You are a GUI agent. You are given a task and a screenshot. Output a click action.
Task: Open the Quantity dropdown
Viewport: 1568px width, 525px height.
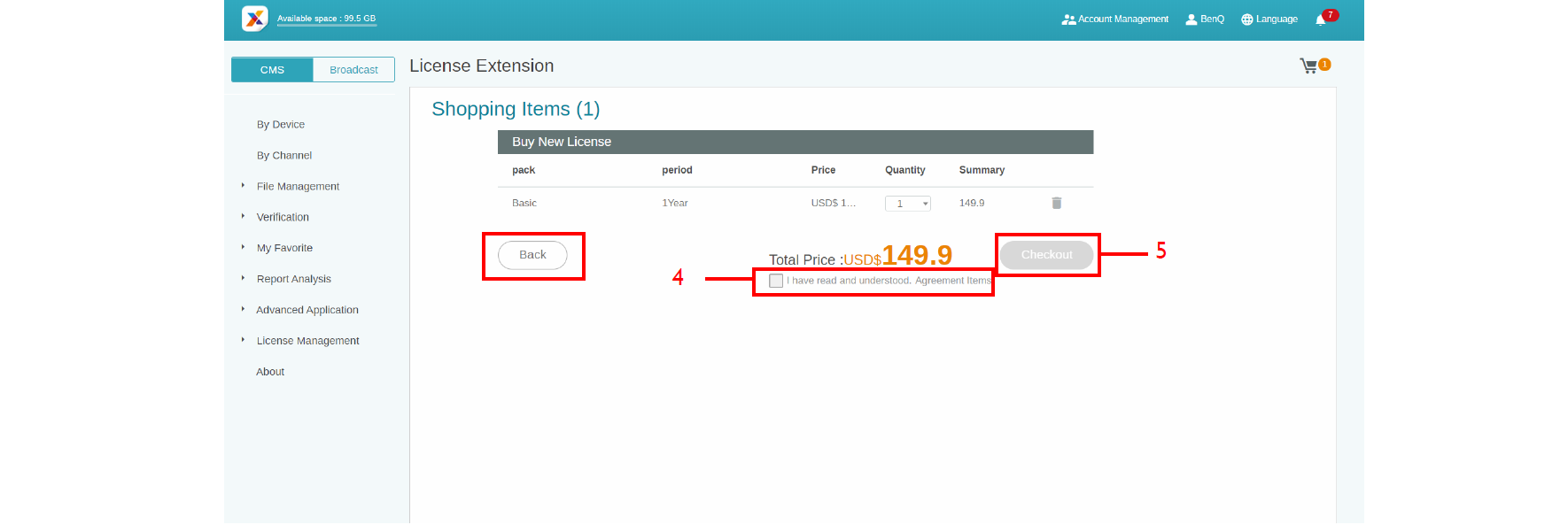(x=908, y=204)
